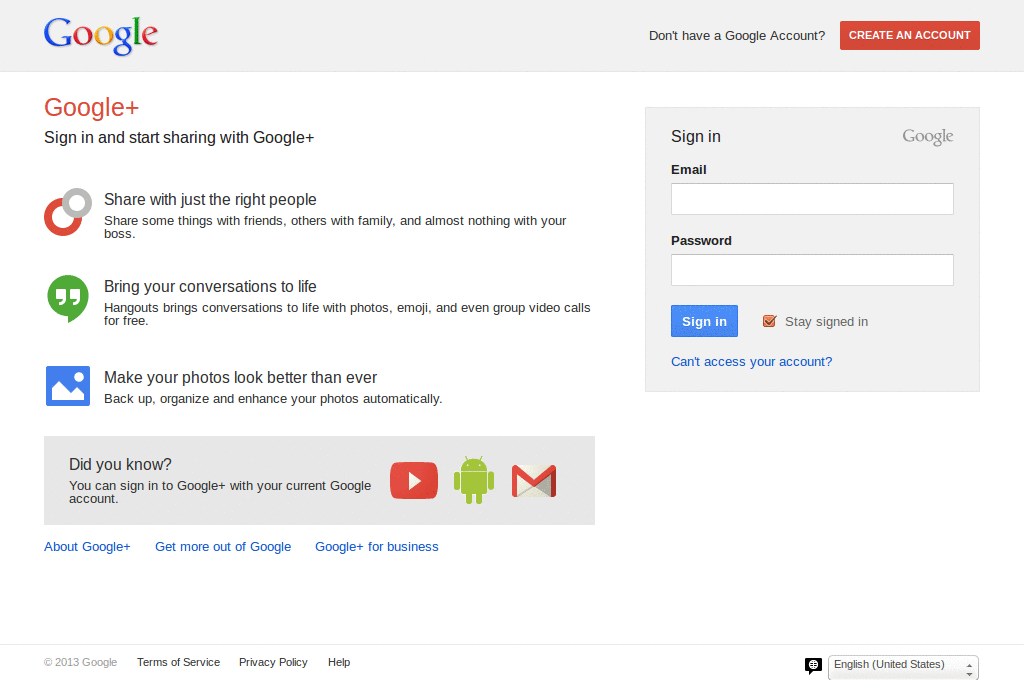Image resolution: width=1024 pixels, height=680 pixels.
Task: Focus the Email input field
Action: pyautogui.click(x=812, y=199)
